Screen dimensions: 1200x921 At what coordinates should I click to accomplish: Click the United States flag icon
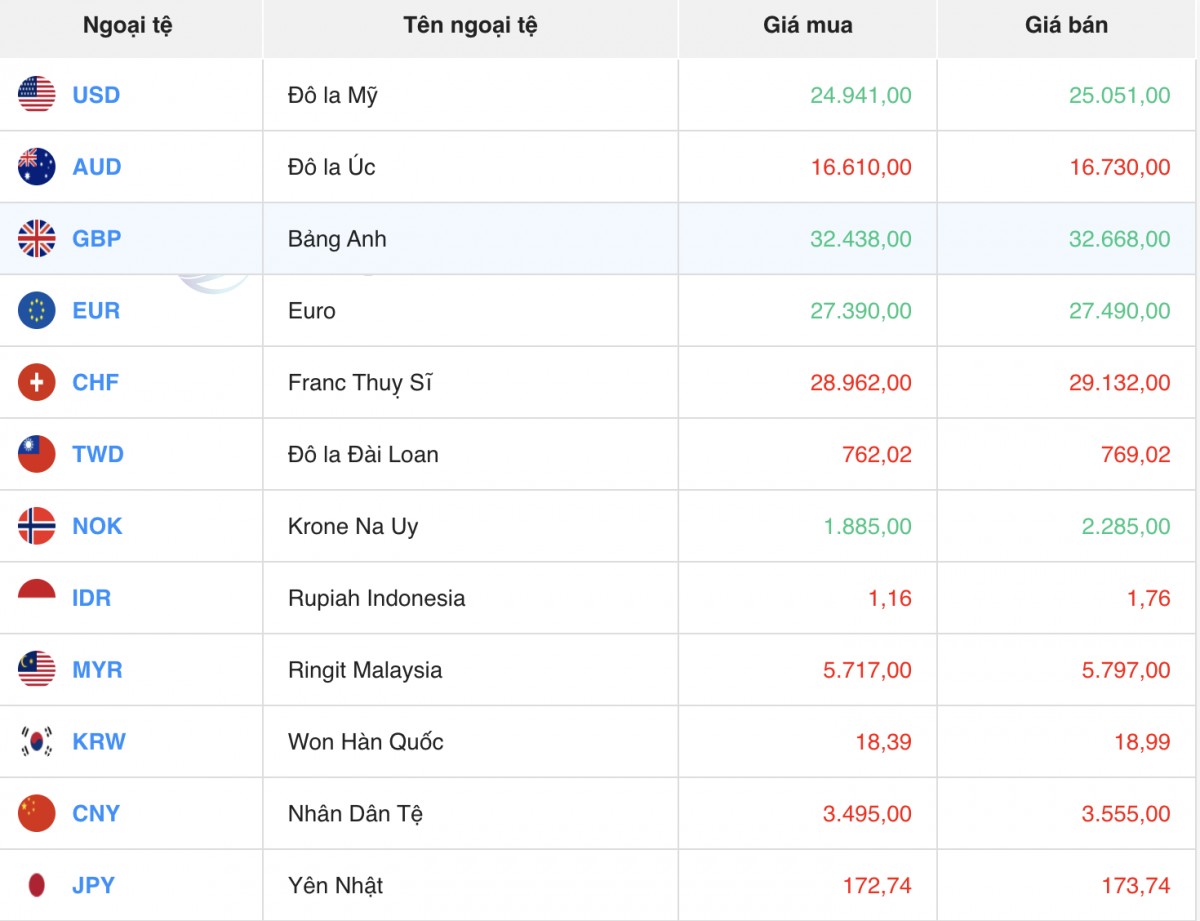pyautogui.click(x=37, y=95)
